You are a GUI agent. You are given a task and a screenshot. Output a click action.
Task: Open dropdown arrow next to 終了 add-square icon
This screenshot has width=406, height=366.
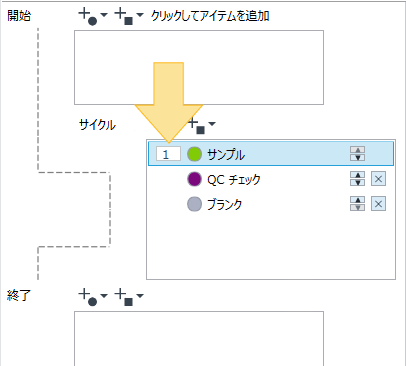pos(140,295)
